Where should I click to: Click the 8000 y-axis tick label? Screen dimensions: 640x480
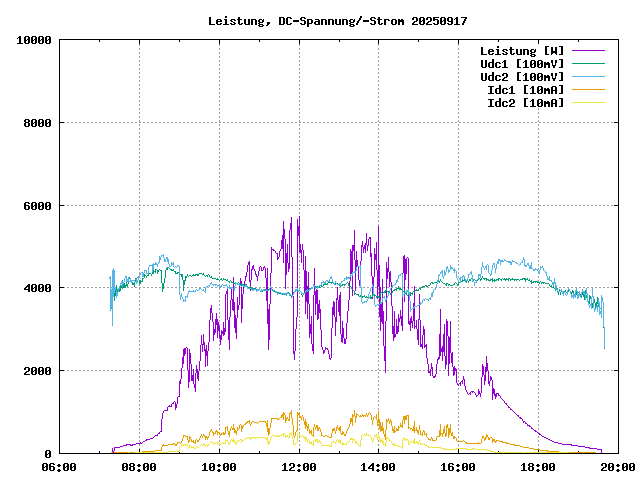click(37, 123)
